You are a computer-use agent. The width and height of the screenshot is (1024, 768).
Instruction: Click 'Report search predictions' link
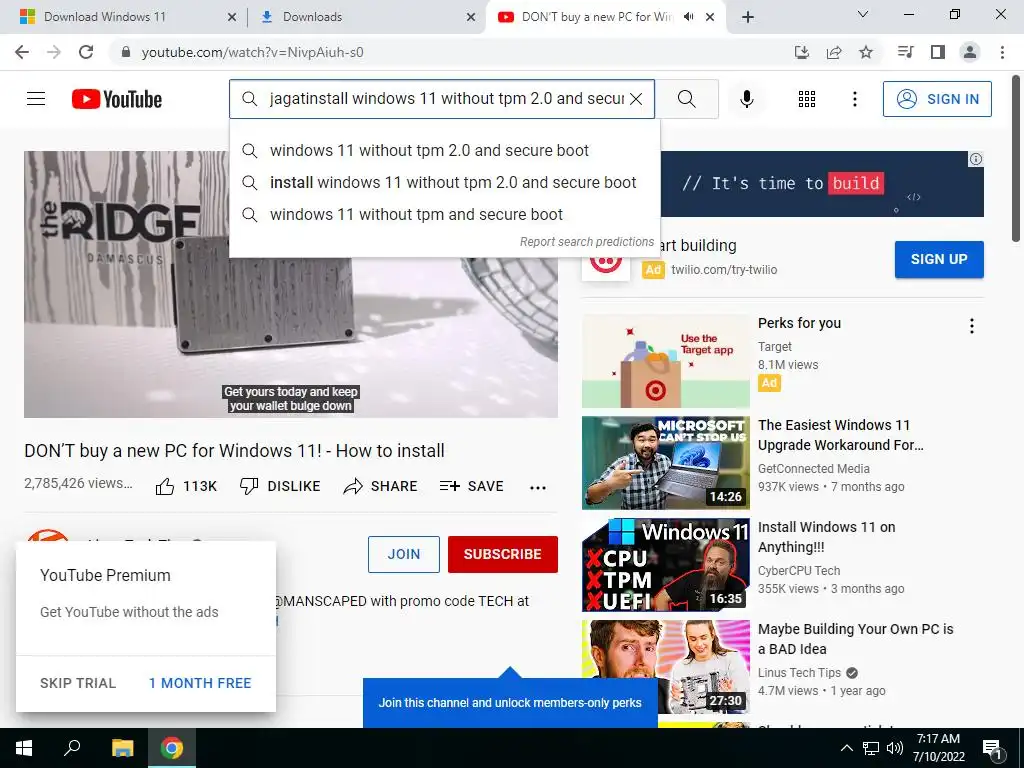tap(586, 242)
